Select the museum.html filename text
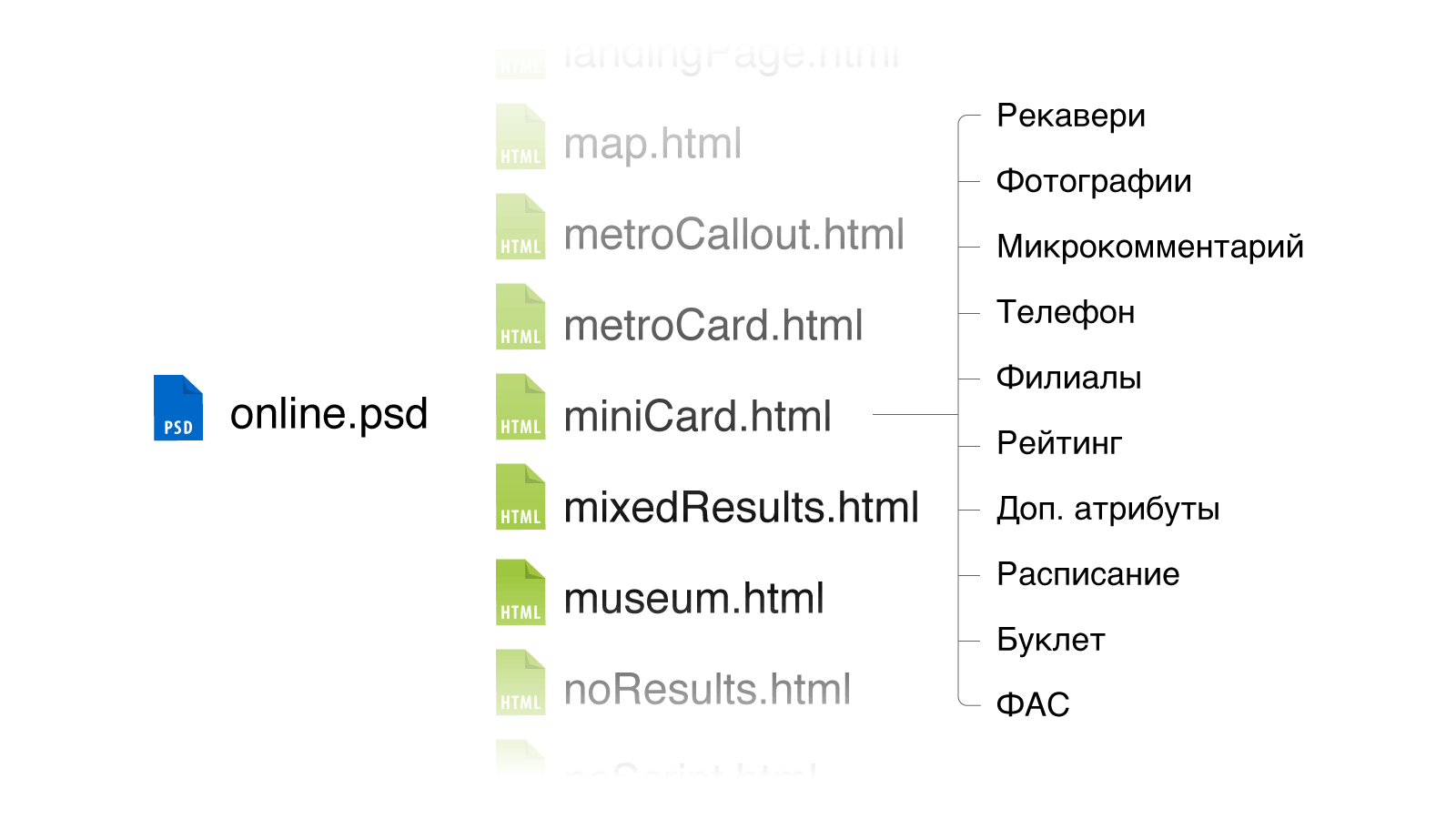This screenshot has height=819, width=1456. pyautogui.click(x=693, y=599)
